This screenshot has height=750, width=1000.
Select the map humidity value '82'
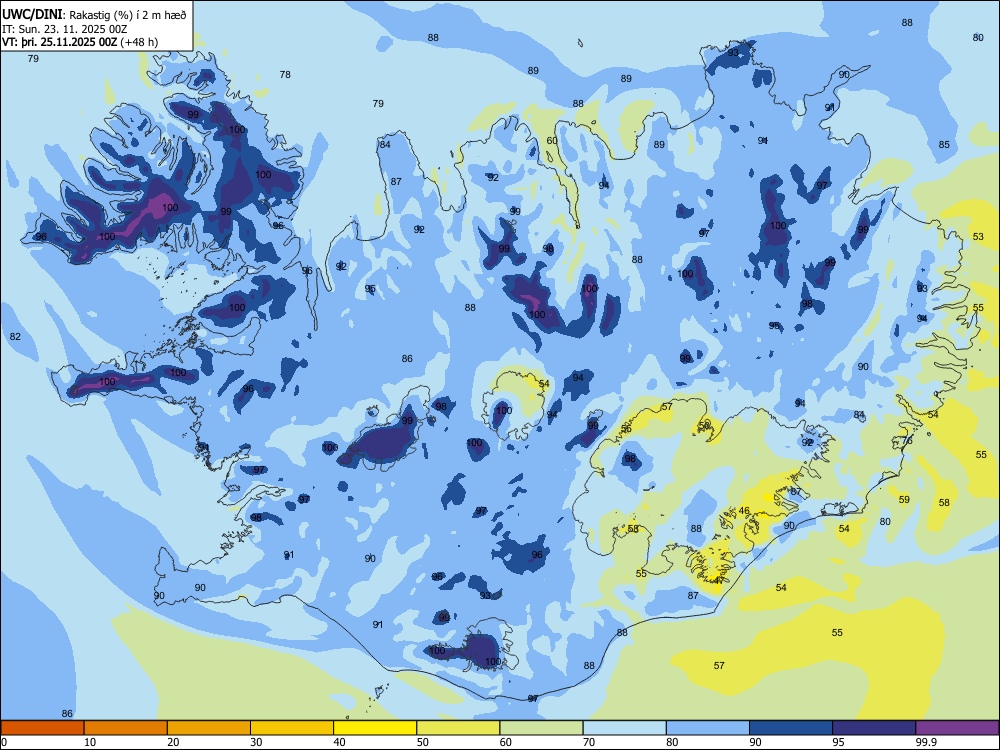(15, 336)
